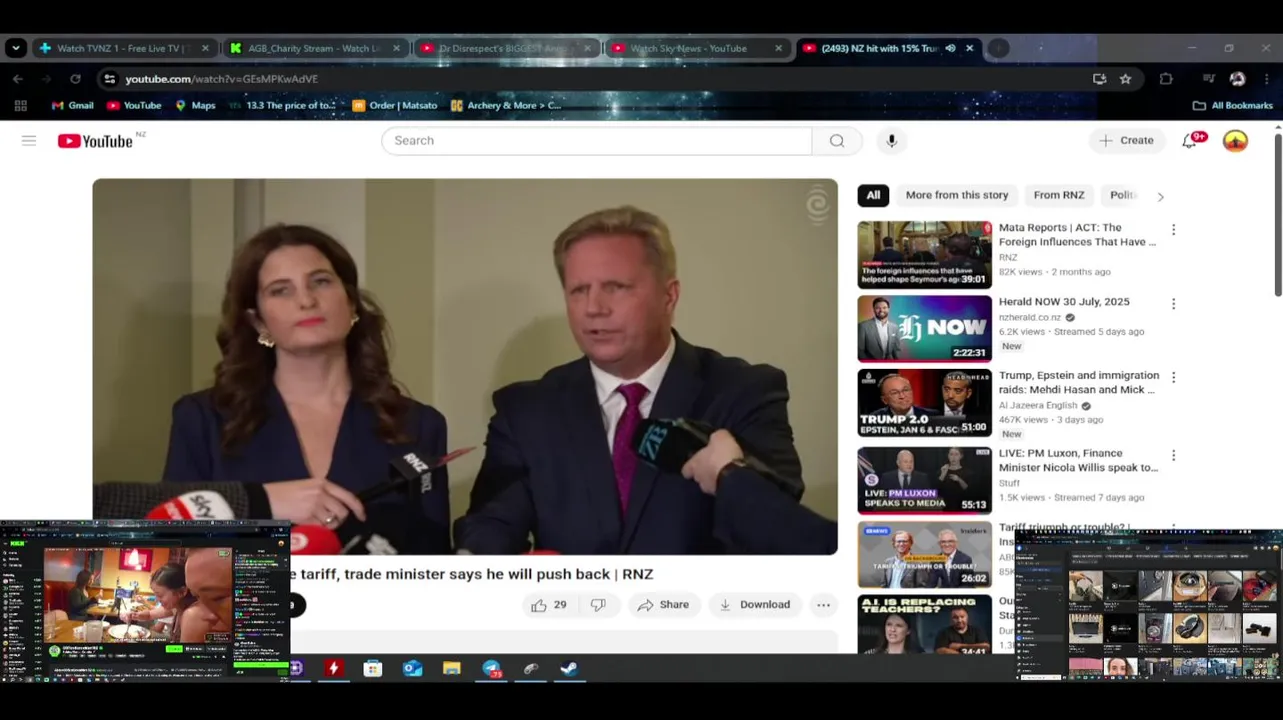This screenshot has width=1283, height=720.
Task: Select More from this story chip
Action: click(957, 196)
